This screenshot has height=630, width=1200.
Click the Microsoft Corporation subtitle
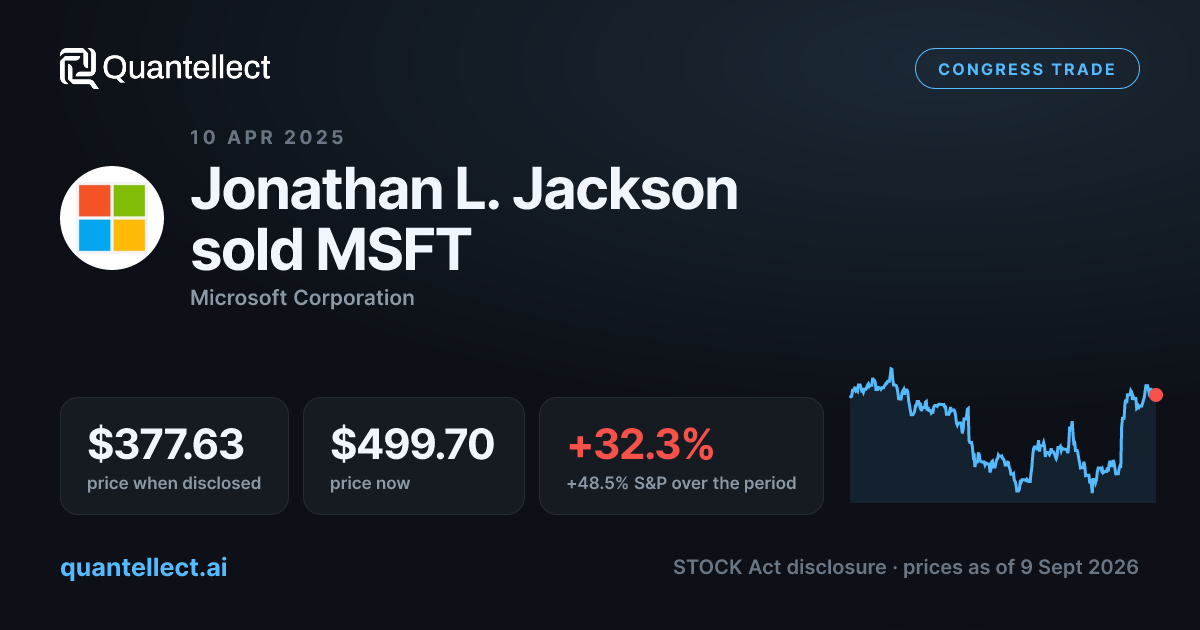point(302,298)
